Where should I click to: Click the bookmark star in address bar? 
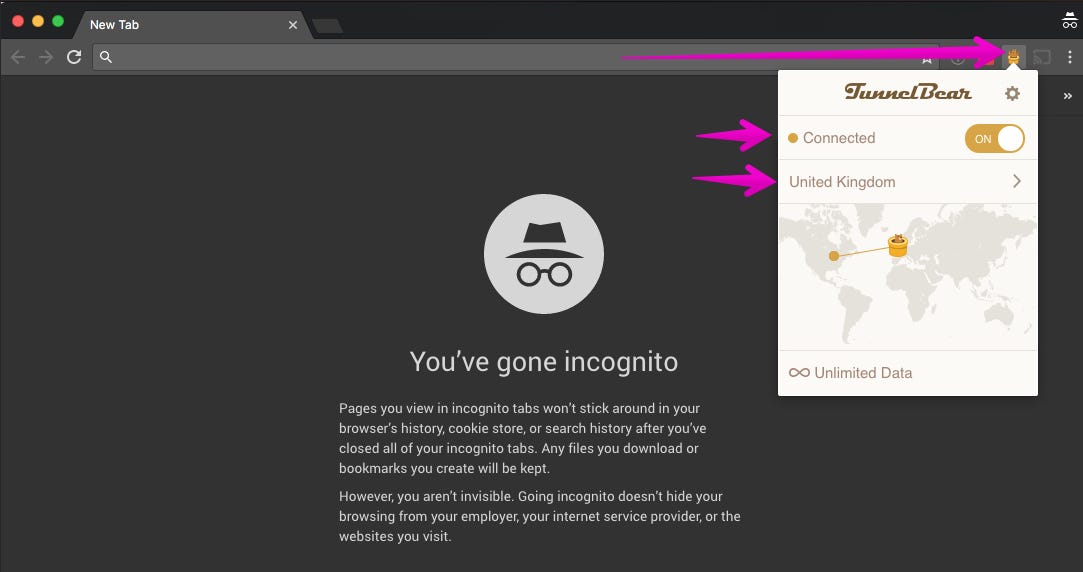926,59
